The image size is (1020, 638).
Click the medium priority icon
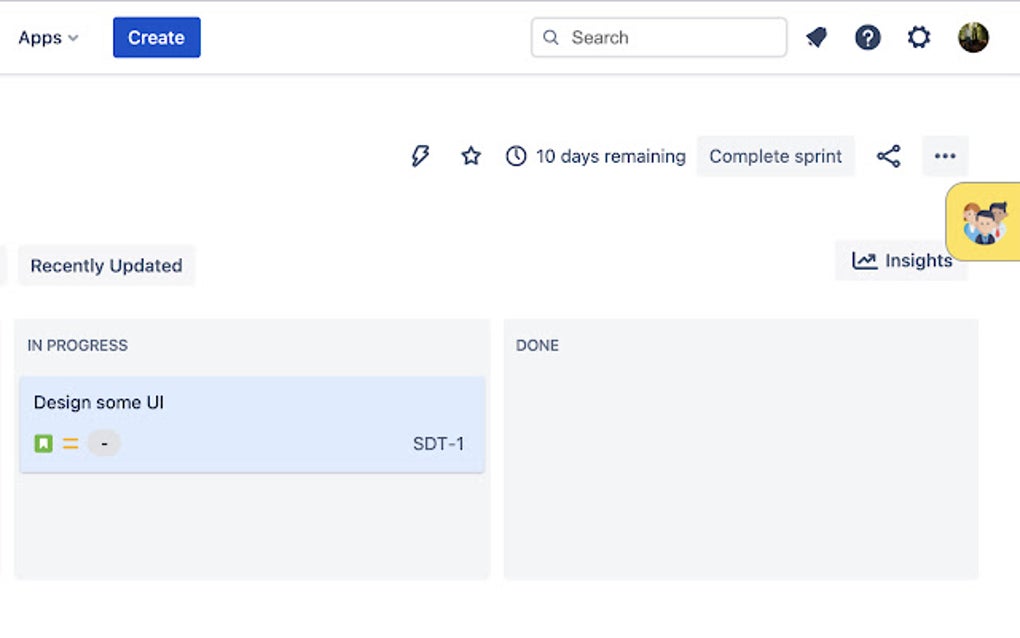[x=69, y=442]
